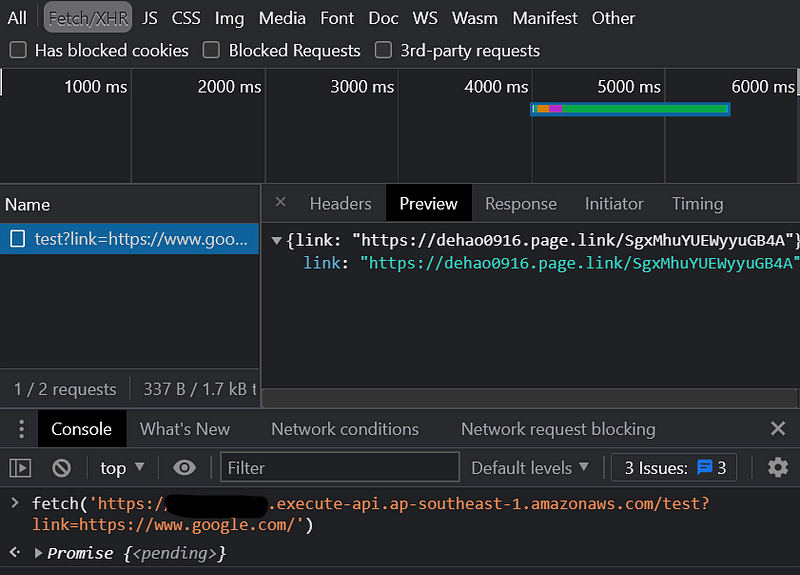Viewport: 800px width, 575px height.
Task: Close the bottom drawer
Action: click(778, 429)
